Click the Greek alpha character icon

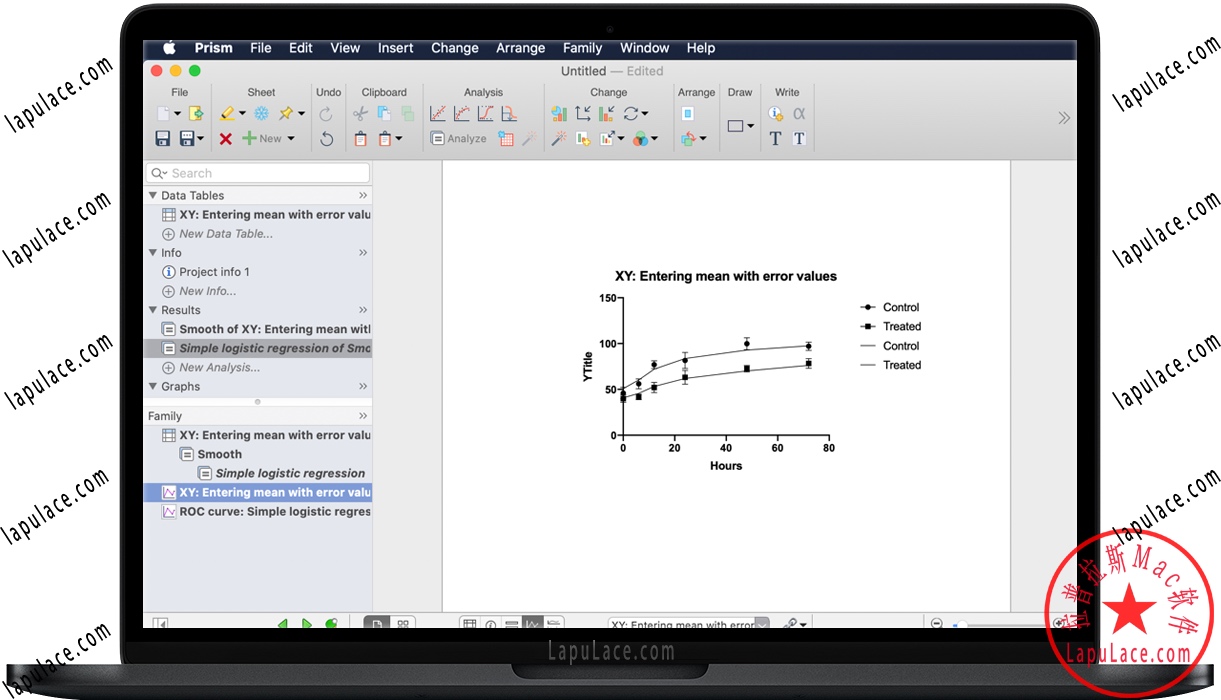(799, 114)
